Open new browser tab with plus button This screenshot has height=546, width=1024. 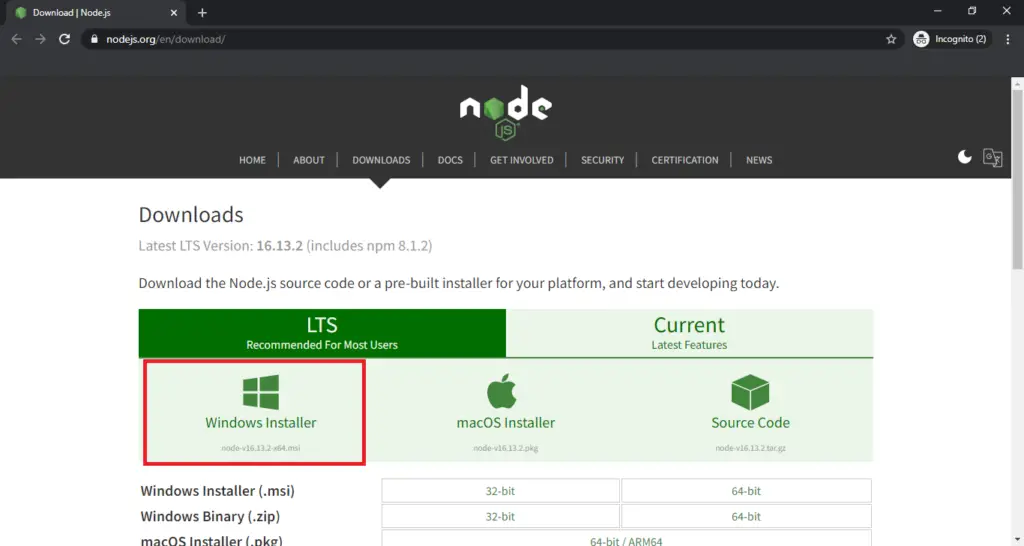(202, 13)
